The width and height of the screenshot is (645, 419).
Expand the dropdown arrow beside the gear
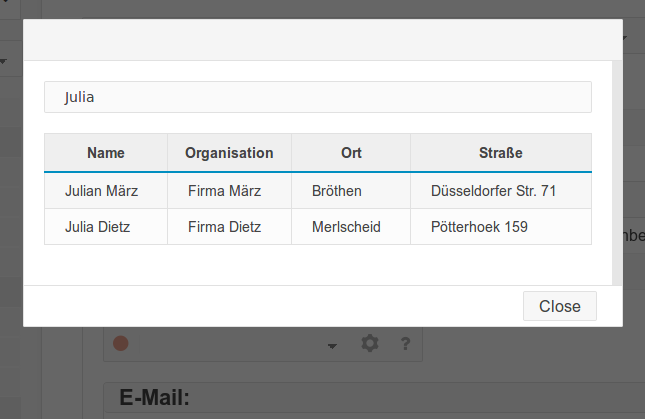click(x=332, y=346)
